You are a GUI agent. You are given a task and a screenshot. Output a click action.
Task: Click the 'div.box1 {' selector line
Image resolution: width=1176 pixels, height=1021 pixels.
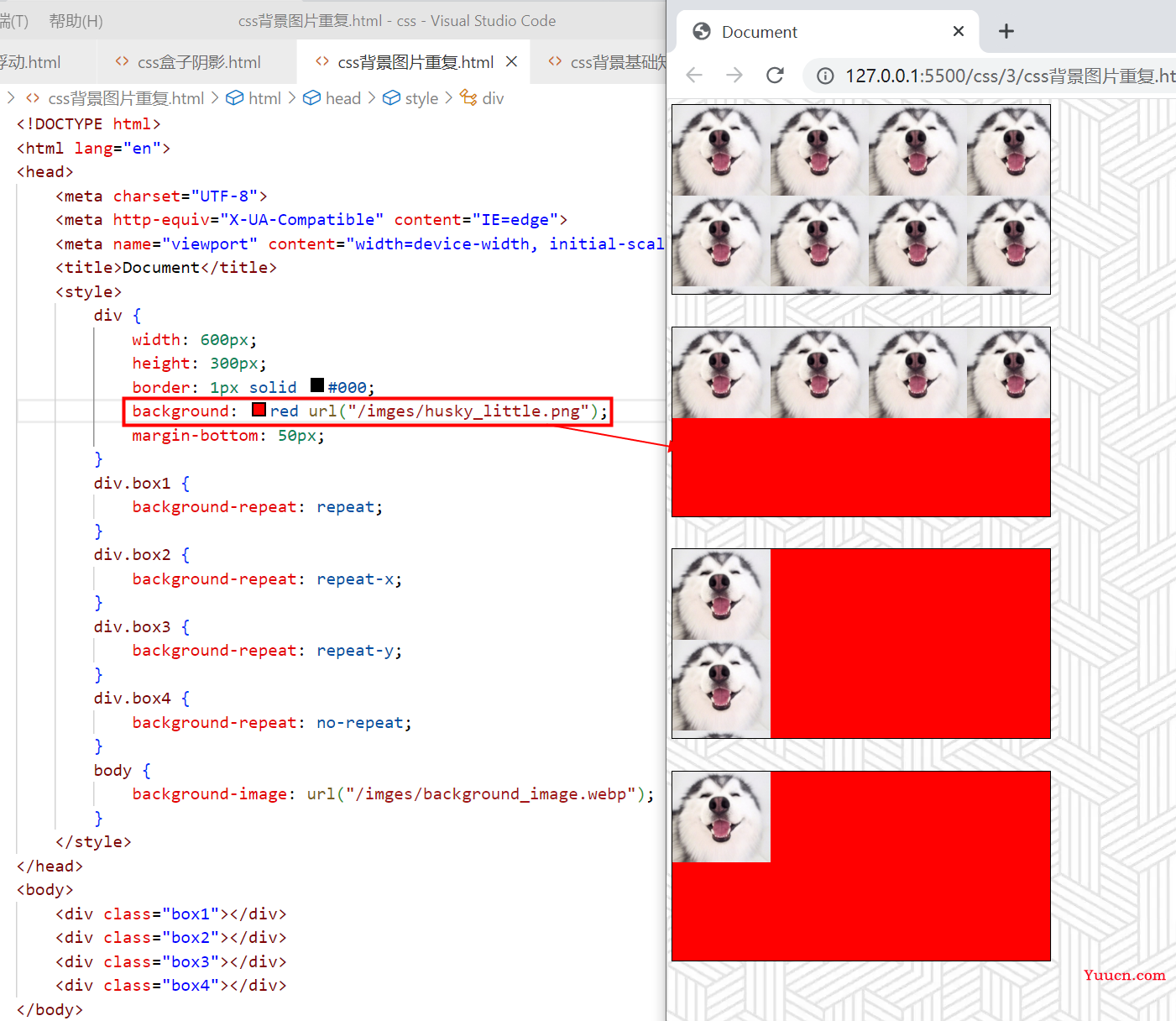point(142,484)
